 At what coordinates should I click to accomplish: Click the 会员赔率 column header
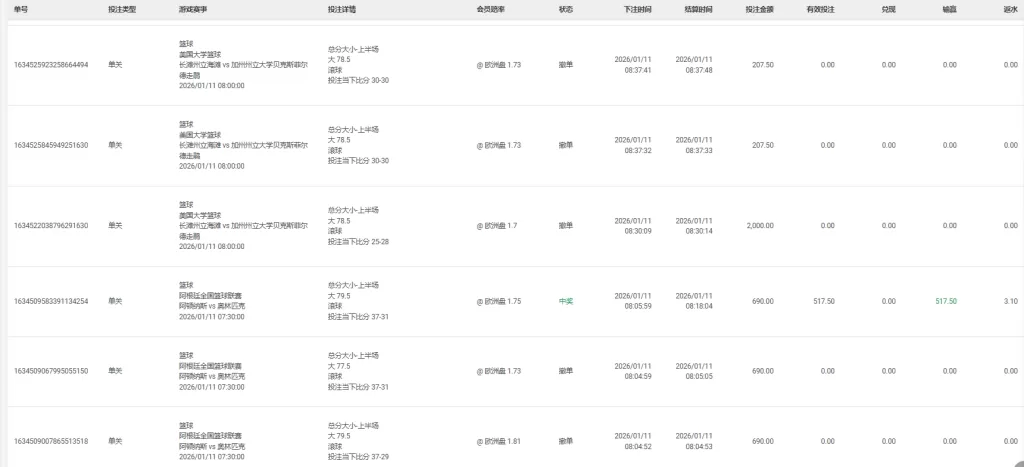(491, 8)
